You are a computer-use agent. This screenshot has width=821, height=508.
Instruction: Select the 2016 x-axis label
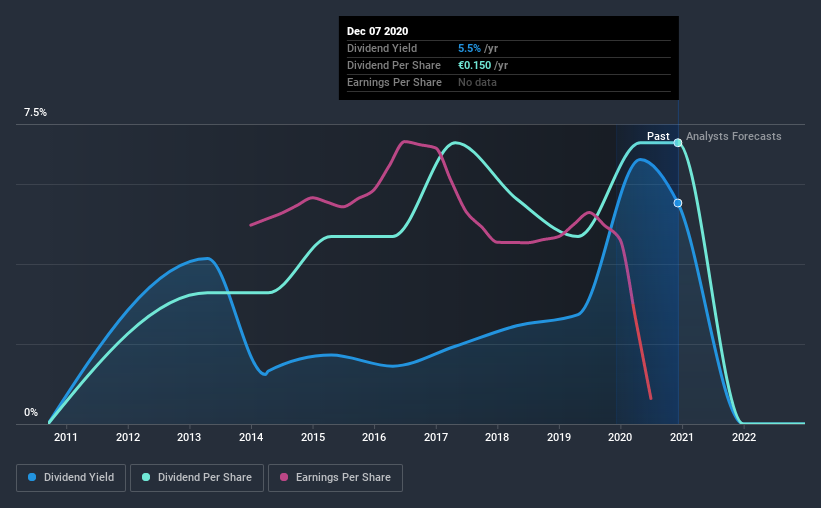(374, 437)
